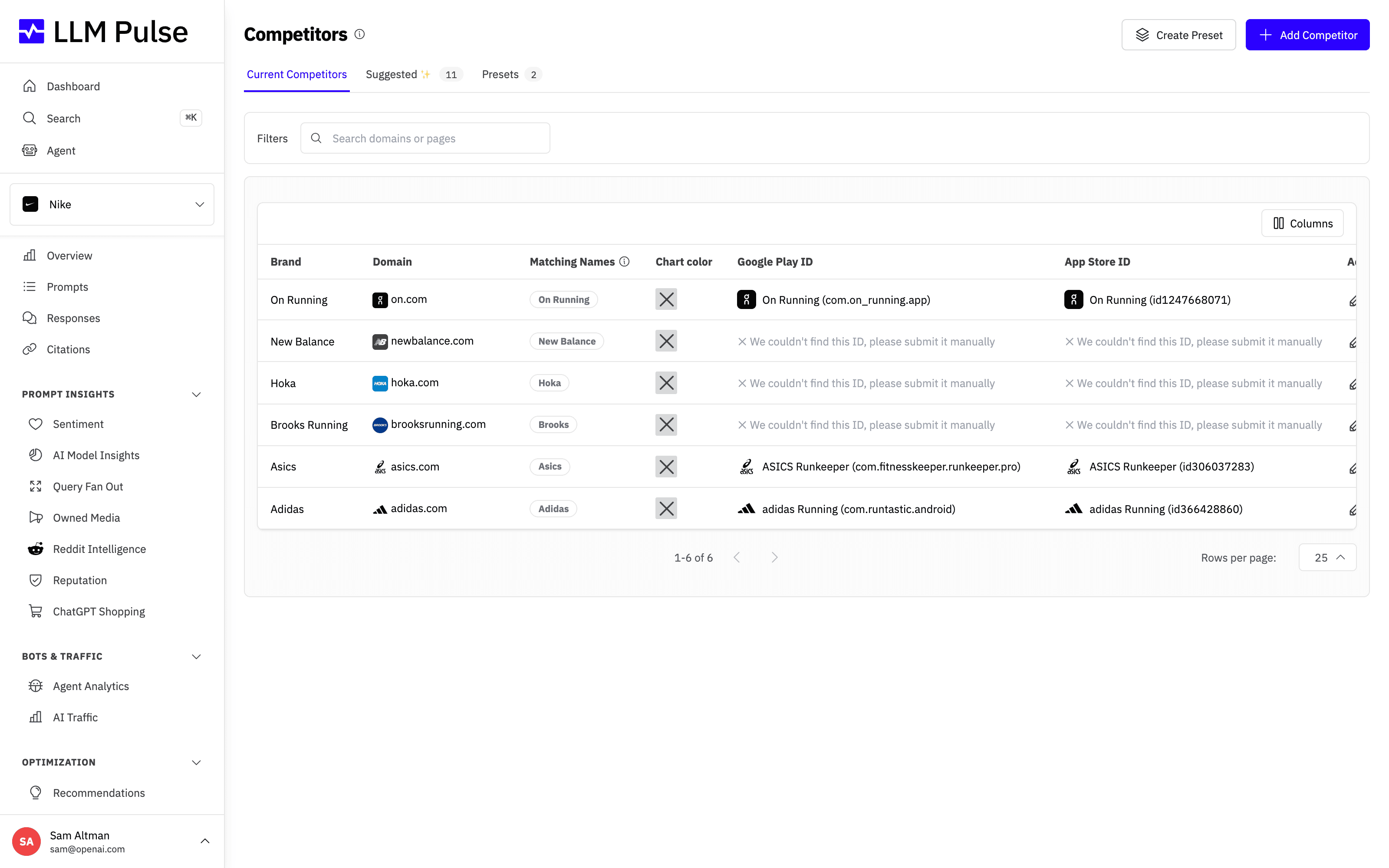Open AI Traffic
Viewport: 1389px width, 868px height.
(x=75, y=717)
